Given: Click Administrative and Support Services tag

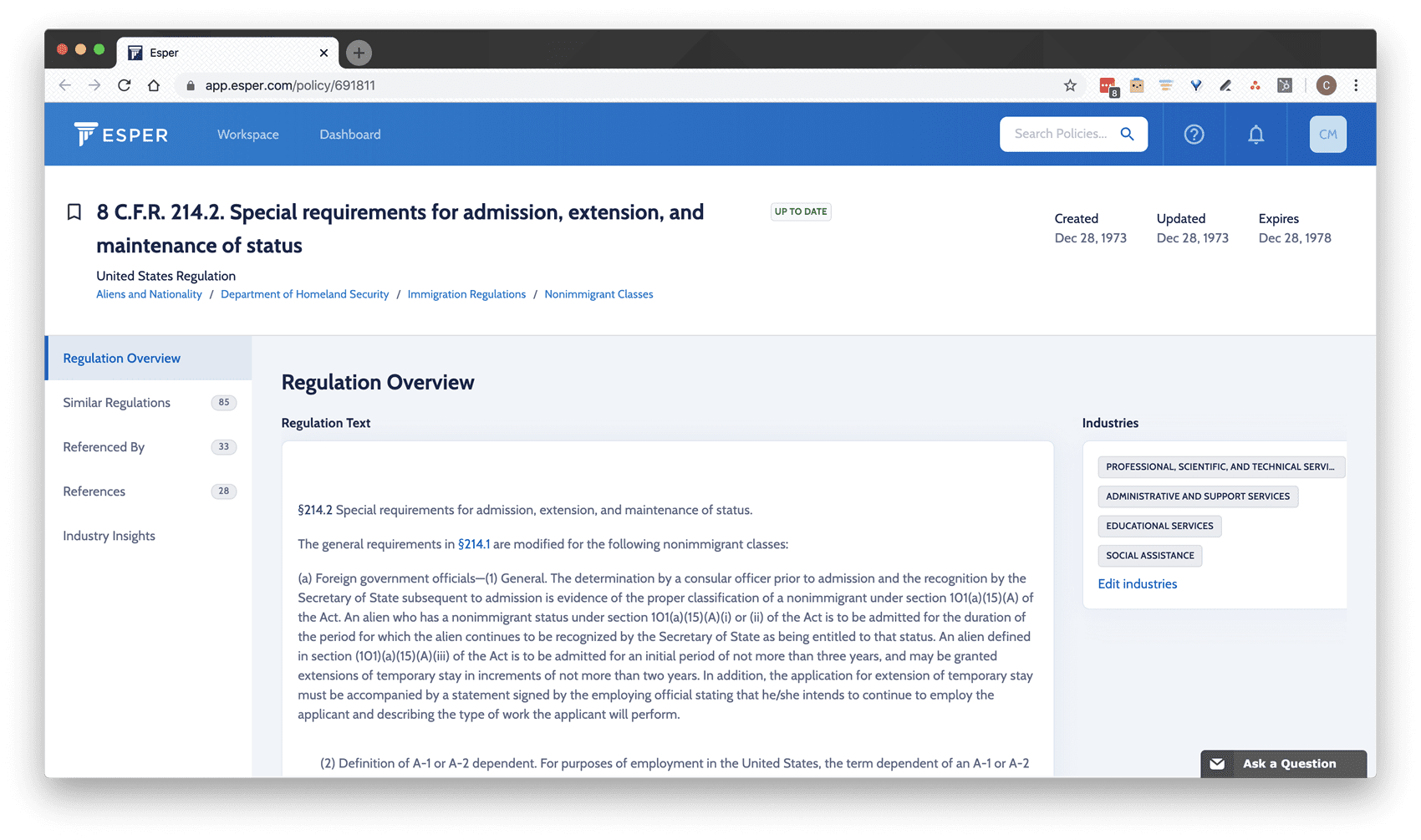Looking at the screenshot, I should click(1198, 496).
